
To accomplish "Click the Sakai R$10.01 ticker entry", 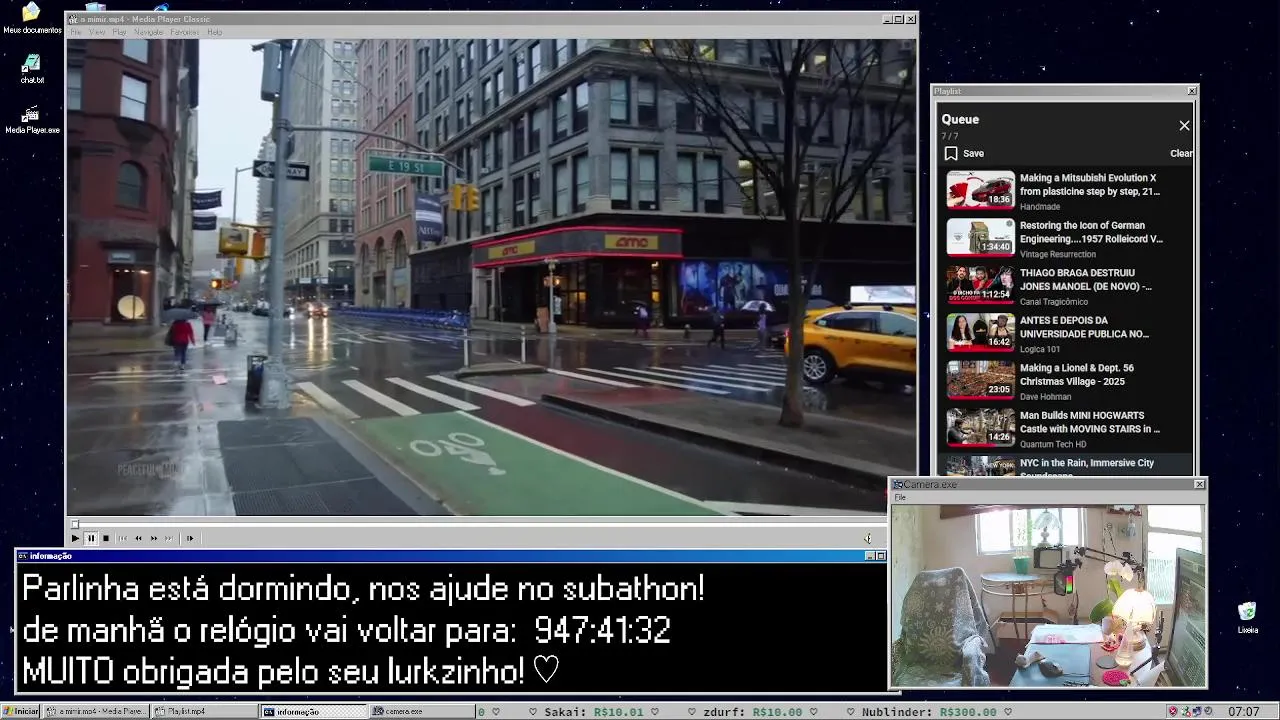I will coord(594,712).
